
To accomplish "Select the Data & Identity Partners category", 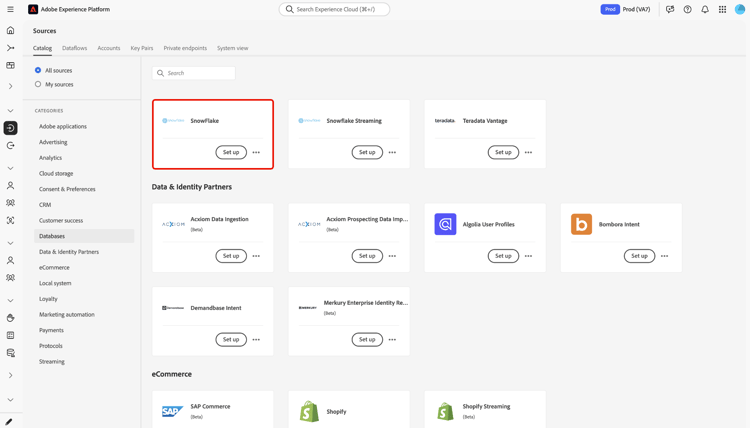I will click(69, 252).
